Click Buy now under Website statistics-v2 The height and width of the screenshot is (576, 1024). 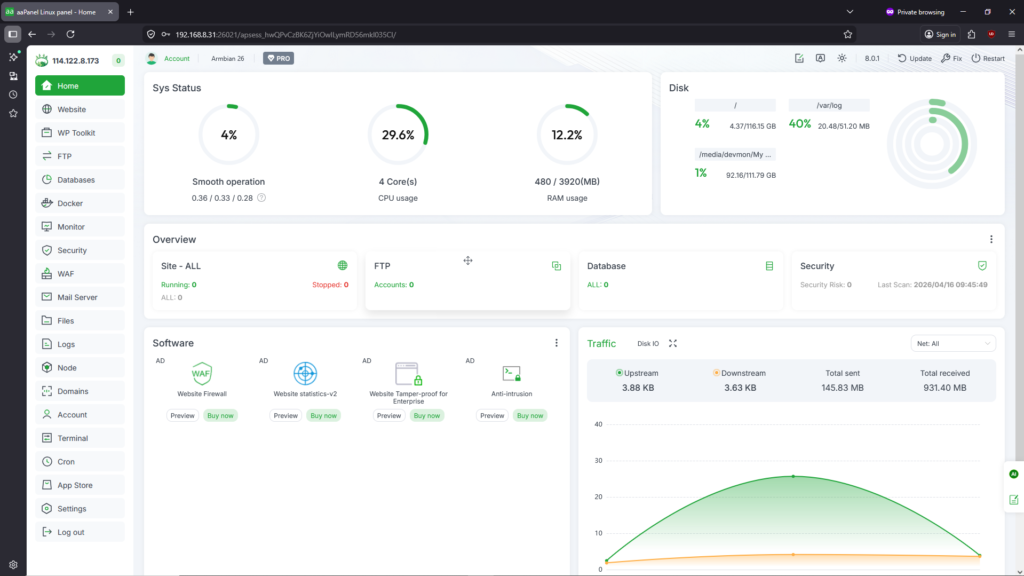323,415
